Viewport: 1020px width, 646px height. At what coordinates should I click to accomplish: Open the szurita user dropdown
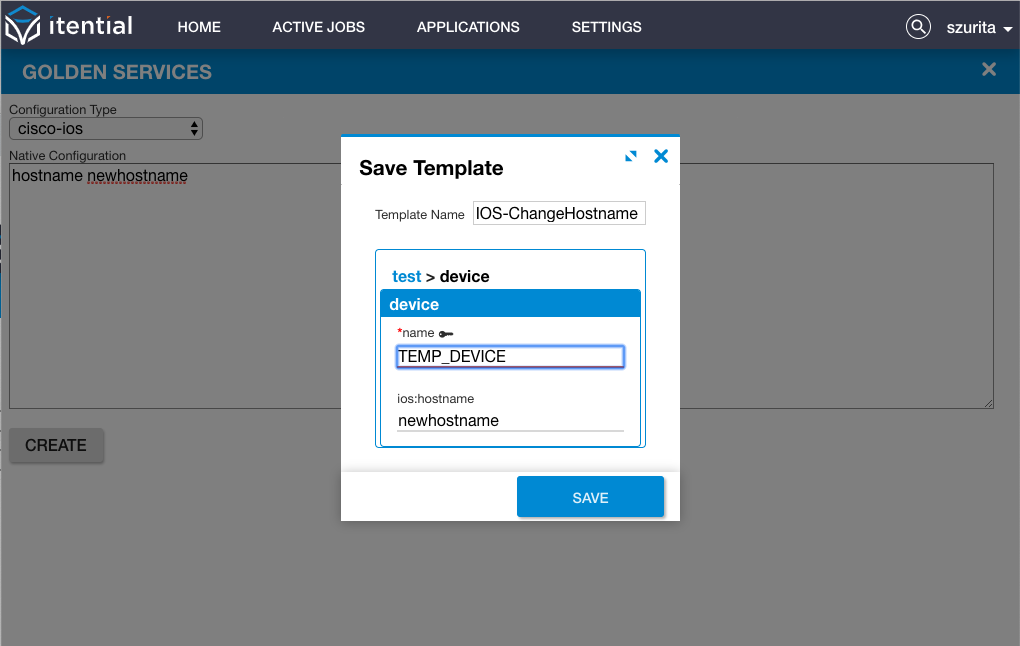coord(979,27)
